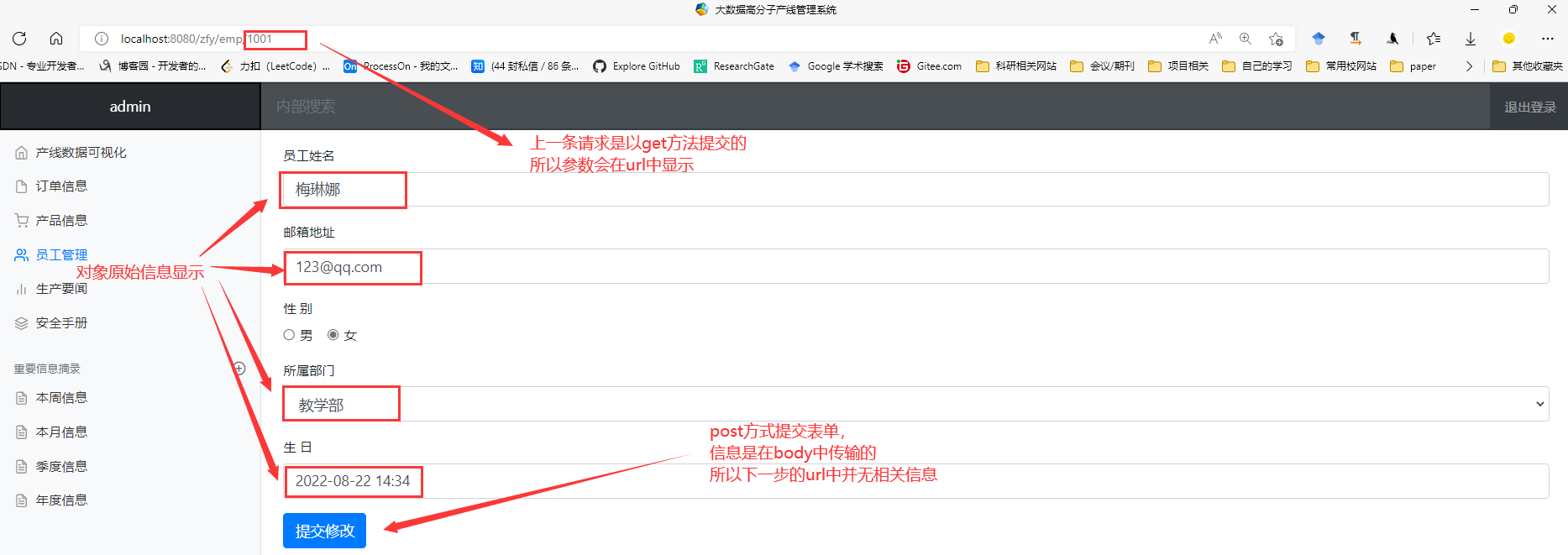Viewport: 1568px width, 555px height.
Task: Open the orange paragraph-mark extension icon
Action: 1356,39
